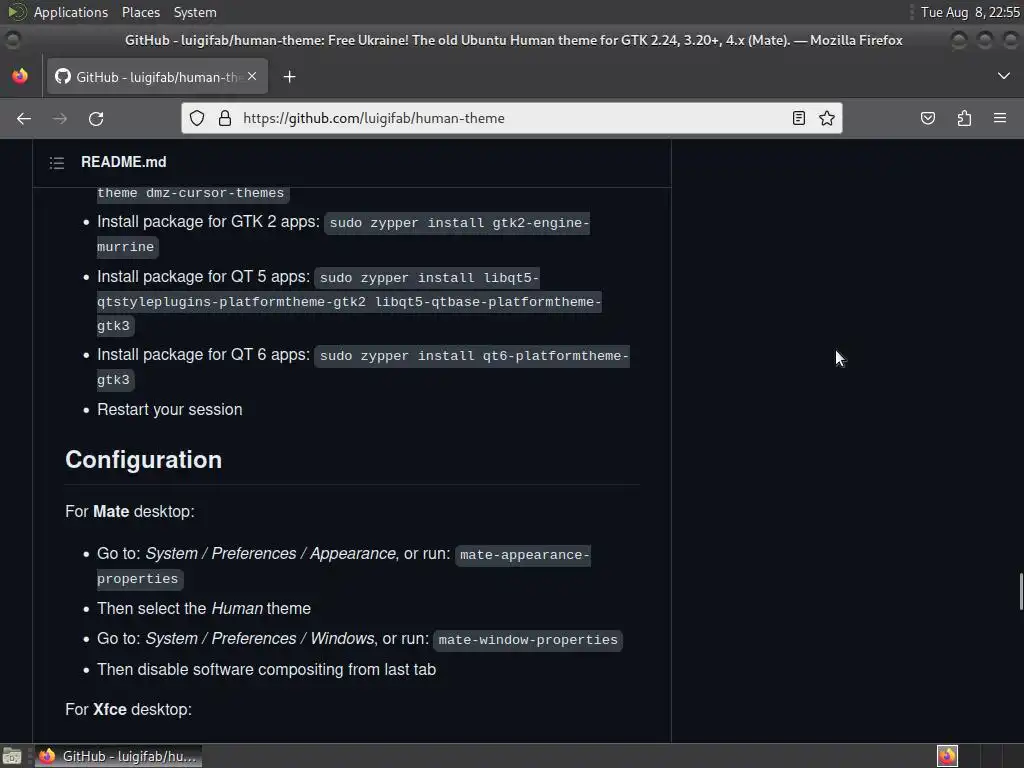1024x768 pixels.
Task: Go back with the back arrow
Action: click(x=24, y=118)
